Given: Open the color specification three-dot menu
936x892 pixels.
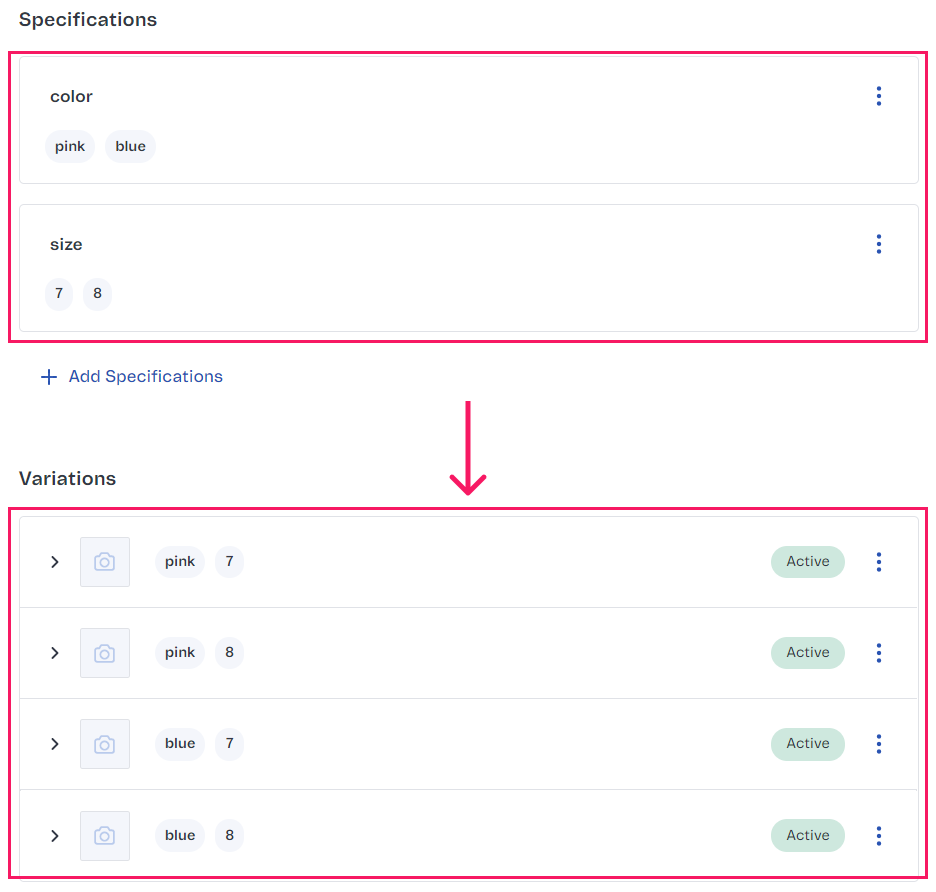Looking at the screenshot, I should pyautogui.click(x=879, y=96).
